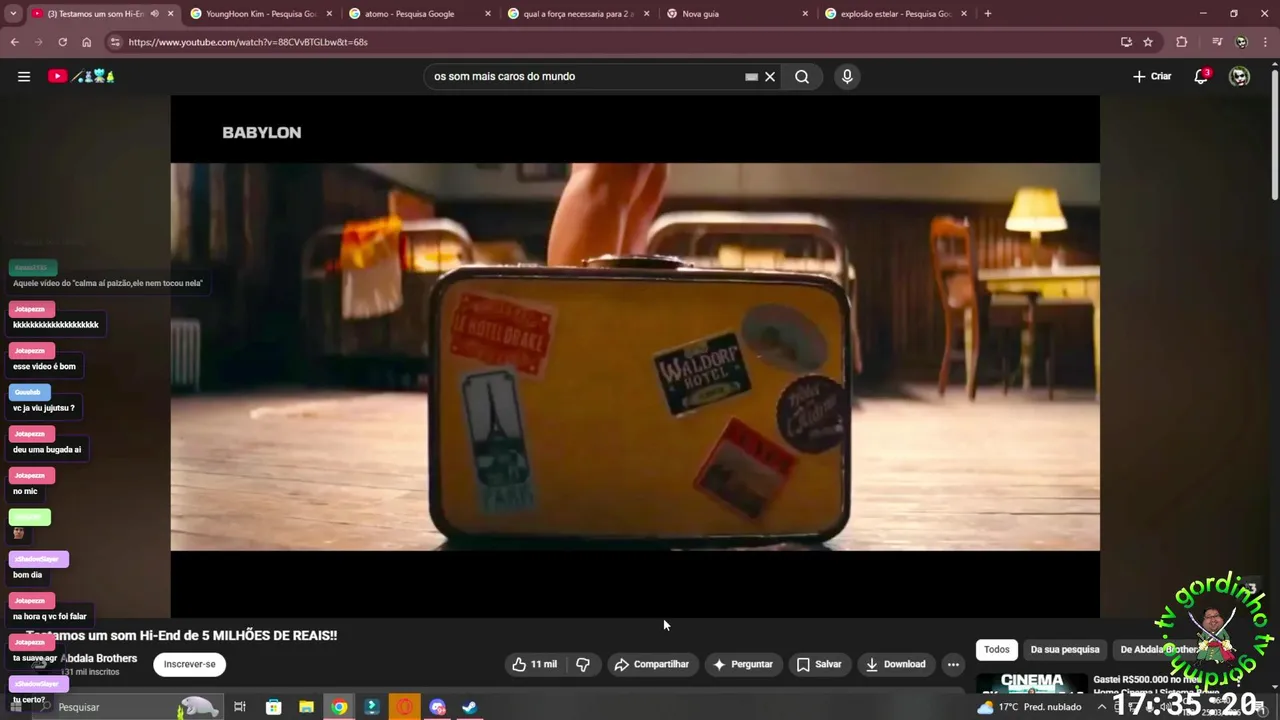Switch to qual a força necessaria tab
1280x720 pixels.
point(578,14)
